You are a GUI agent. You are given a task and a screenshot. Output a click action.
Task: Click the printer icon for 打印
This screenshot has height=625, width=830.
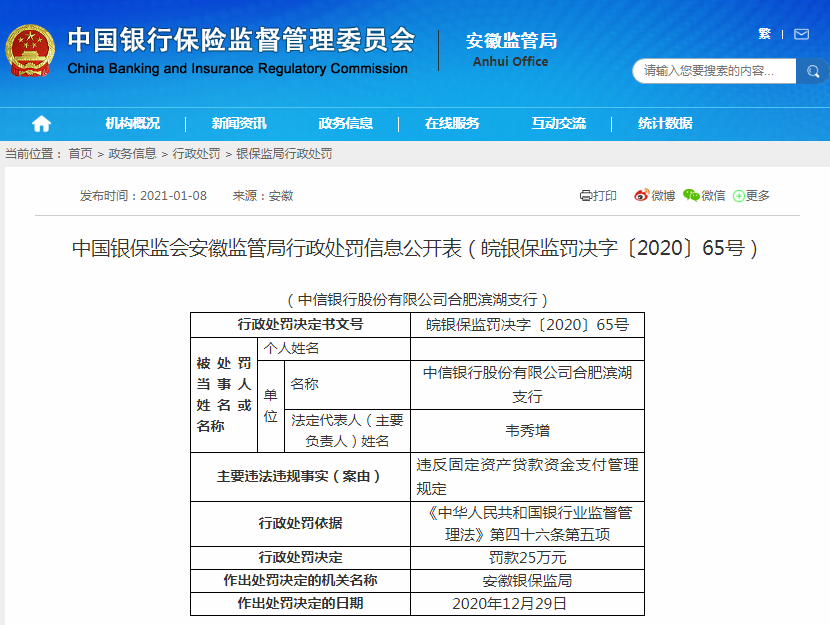[x=585, y=196]
